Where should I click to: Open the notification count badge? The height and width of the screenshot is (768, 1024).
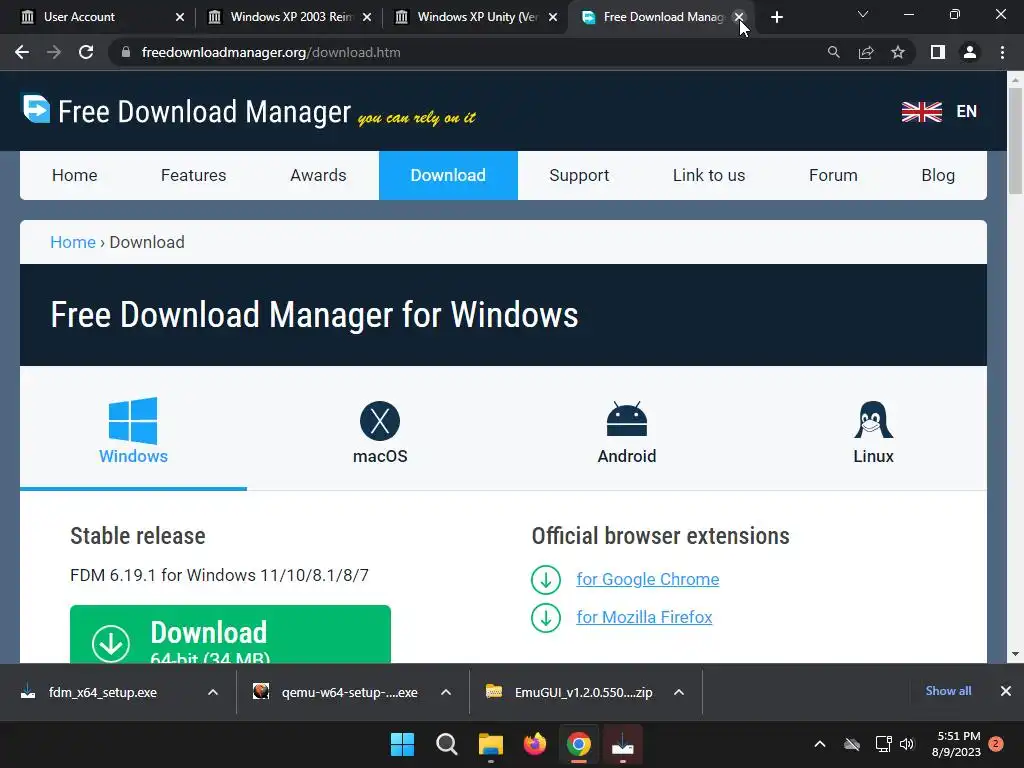pos(996,743)
